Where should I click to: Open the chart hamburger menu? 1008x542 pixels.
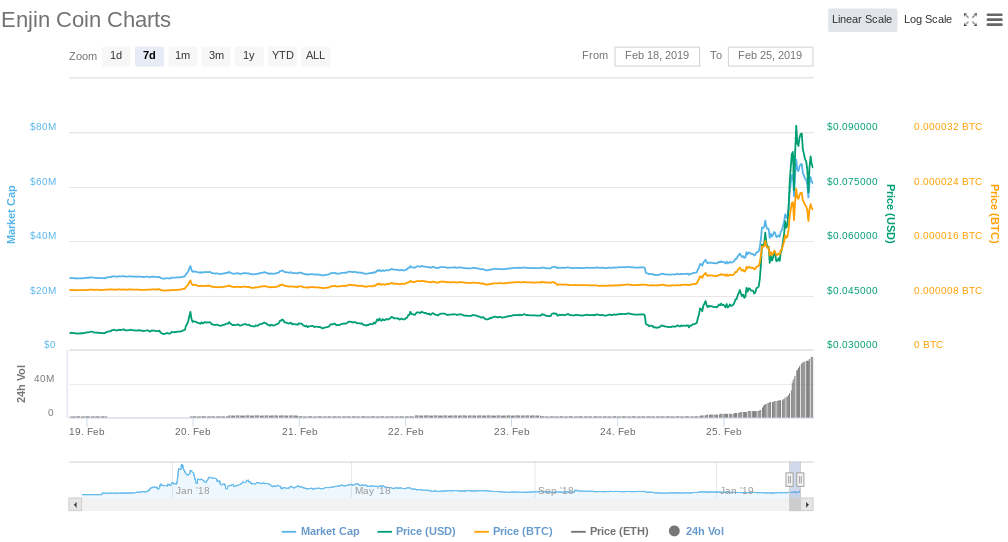point(994,20)
